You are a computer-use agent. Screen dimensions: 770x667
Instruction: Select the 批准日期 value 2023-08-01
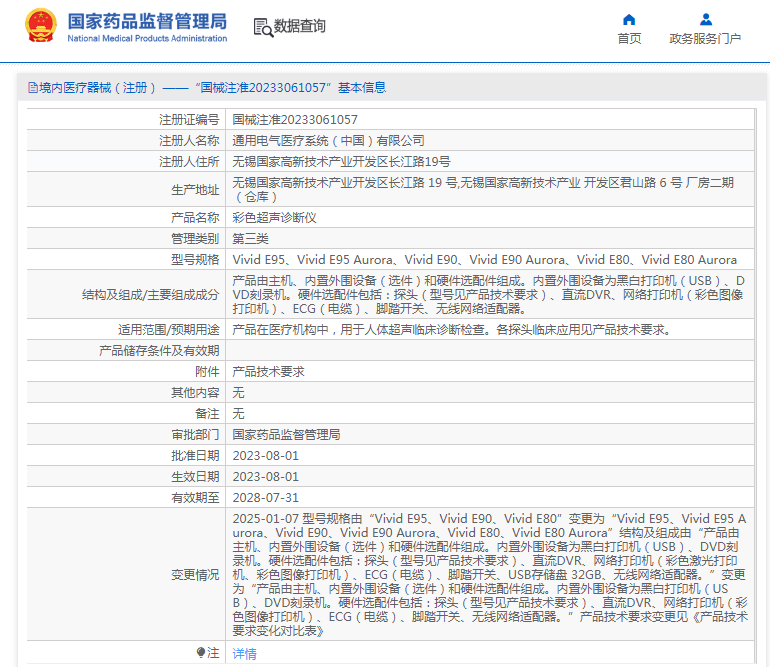[266, 456]
